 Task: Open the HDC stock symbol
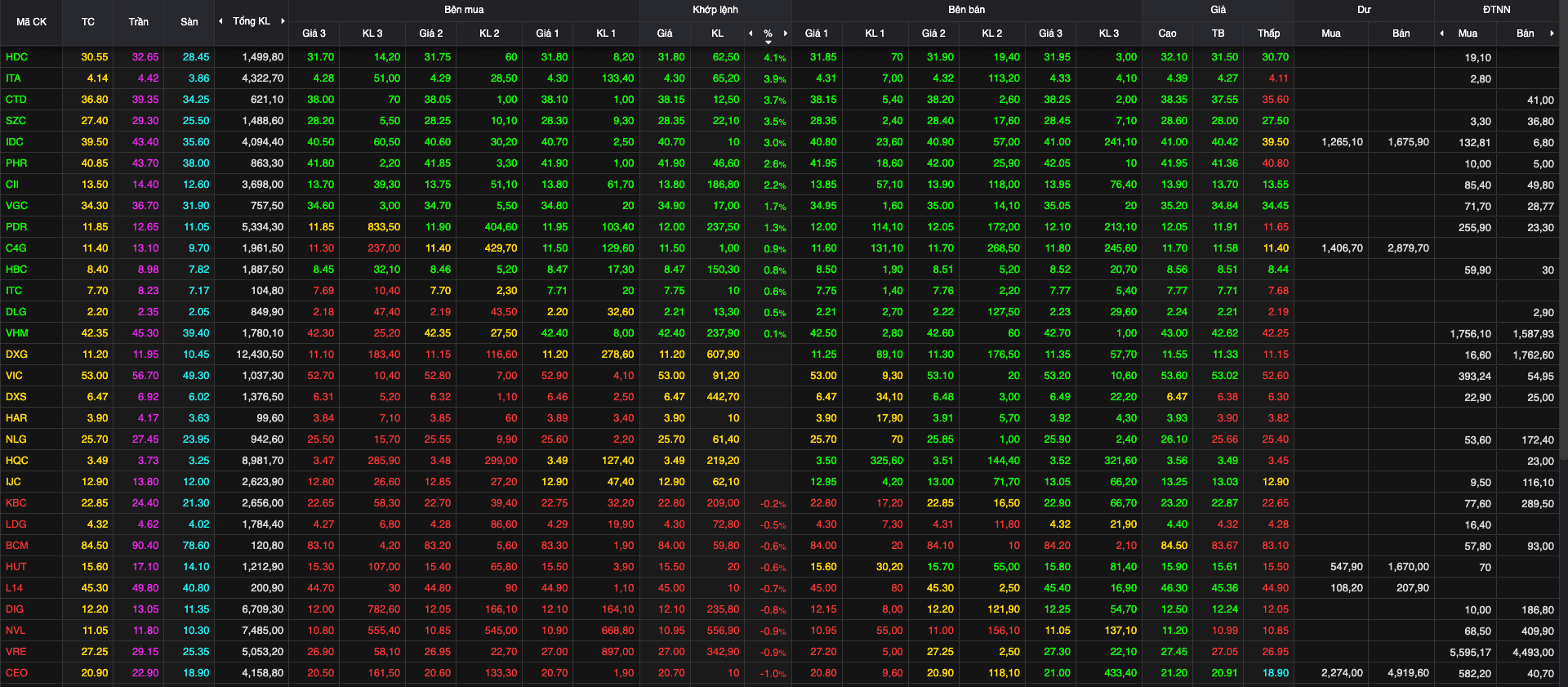click(16, 57)
